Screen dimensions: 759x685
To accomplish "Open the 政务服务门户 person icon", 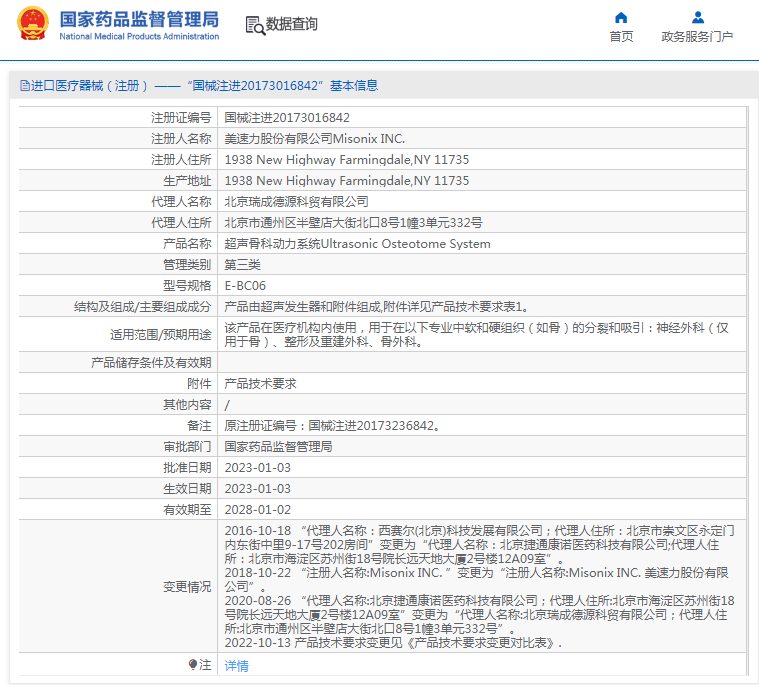I will point(698,18).
